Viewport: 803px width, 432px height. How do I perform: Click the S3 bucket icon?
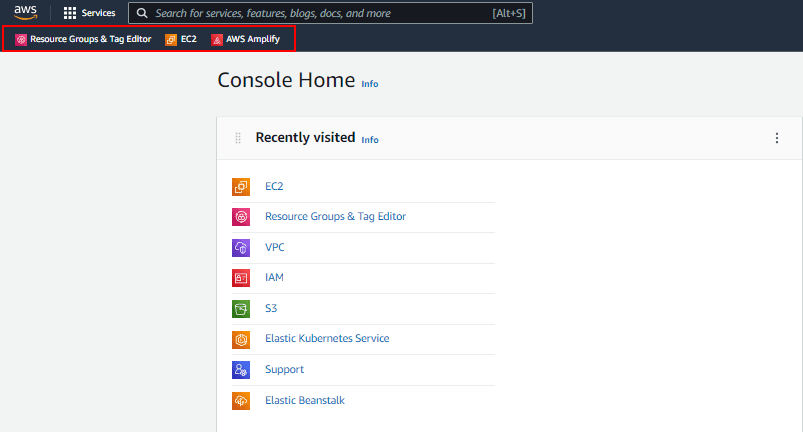241,309
